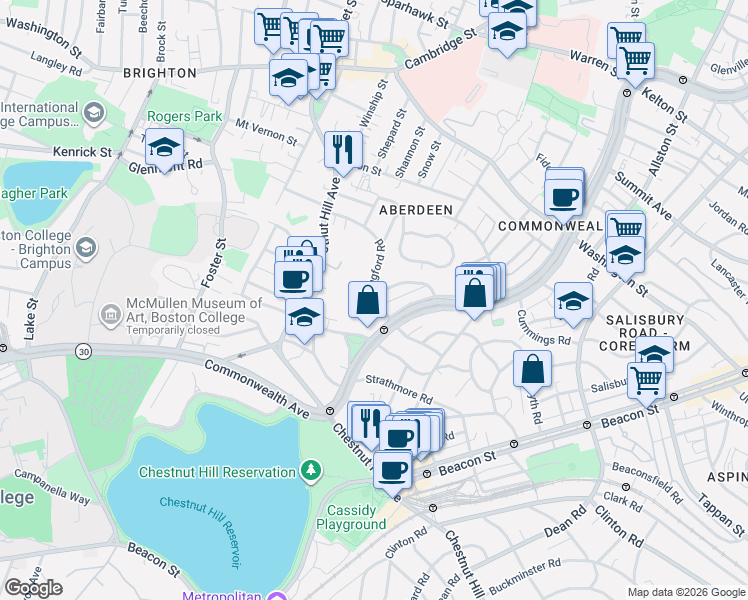Viewport: 748px width, 600px height.
Task: Click the Kenrick St label
Action: click(x=82, y=152)
